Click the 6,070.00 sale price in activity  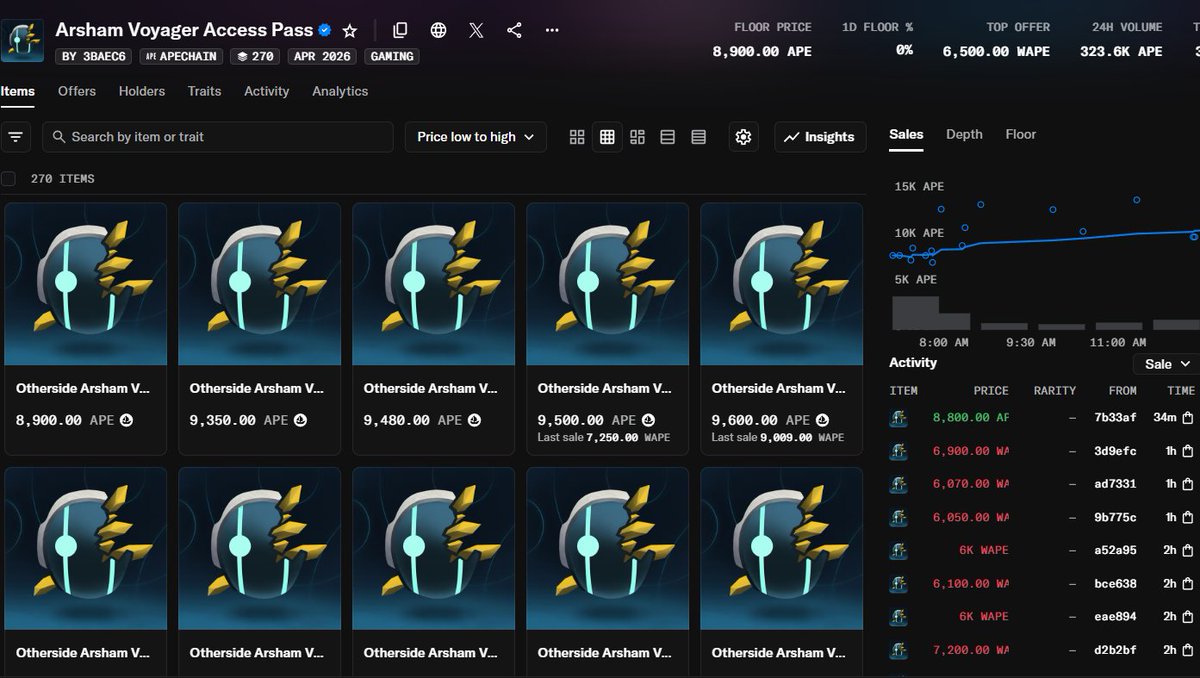click(x=970, y=484)
